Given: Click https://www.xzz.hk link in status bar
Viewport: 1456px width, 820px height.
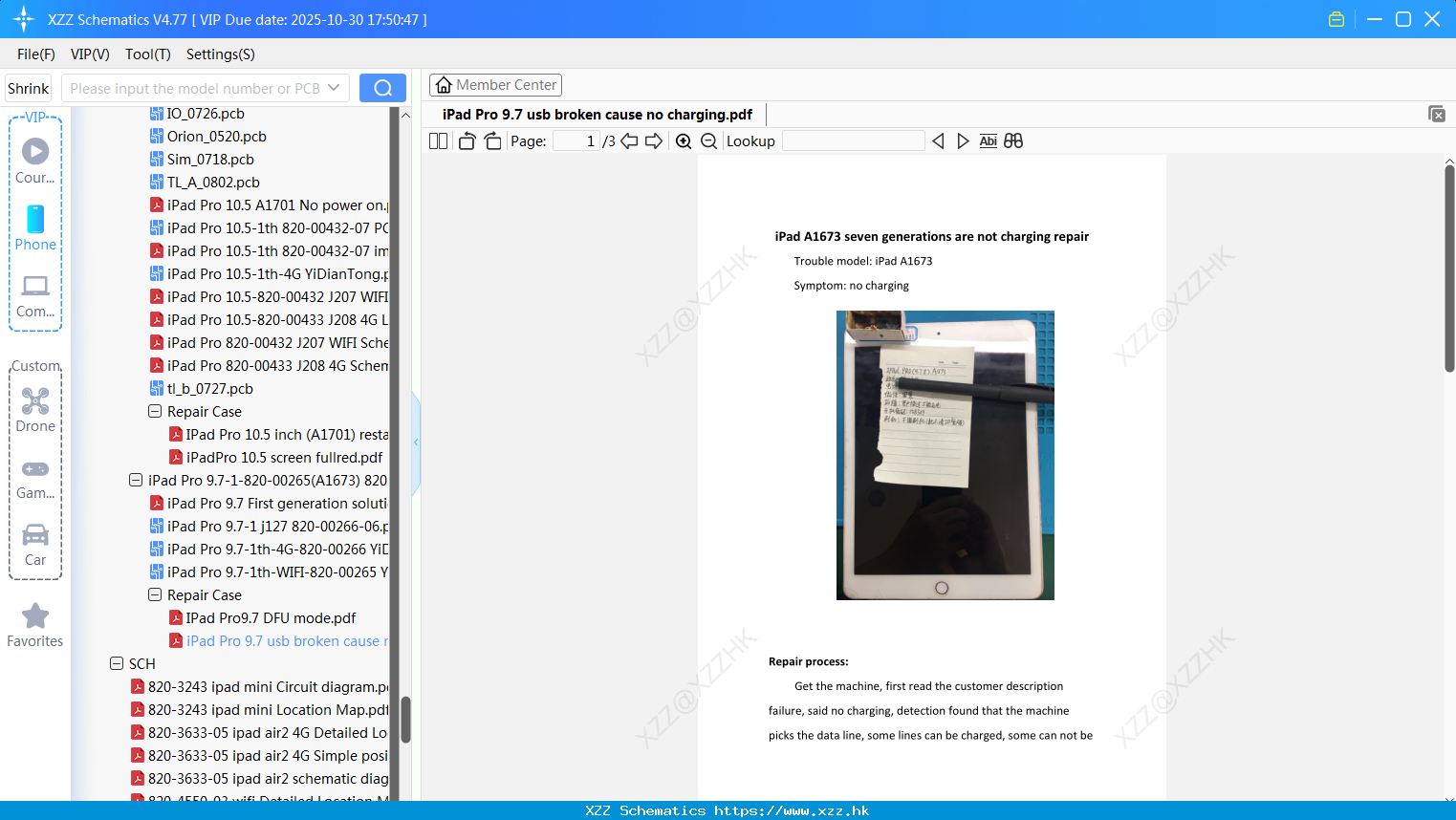Looking at the screenshot, I should click(x=792, y=810).
